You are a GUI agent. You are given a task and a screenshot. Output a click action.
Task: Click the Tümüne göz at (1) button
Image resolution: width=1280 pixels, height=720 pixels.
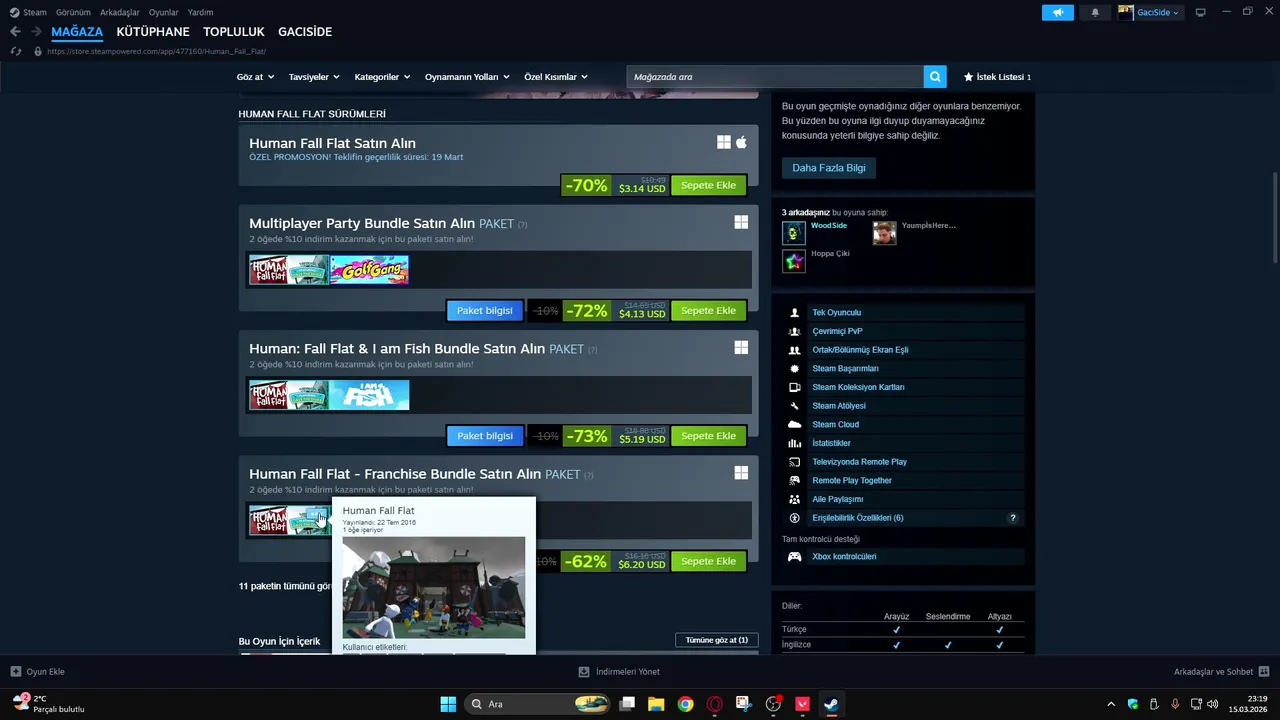coord(717,640)
